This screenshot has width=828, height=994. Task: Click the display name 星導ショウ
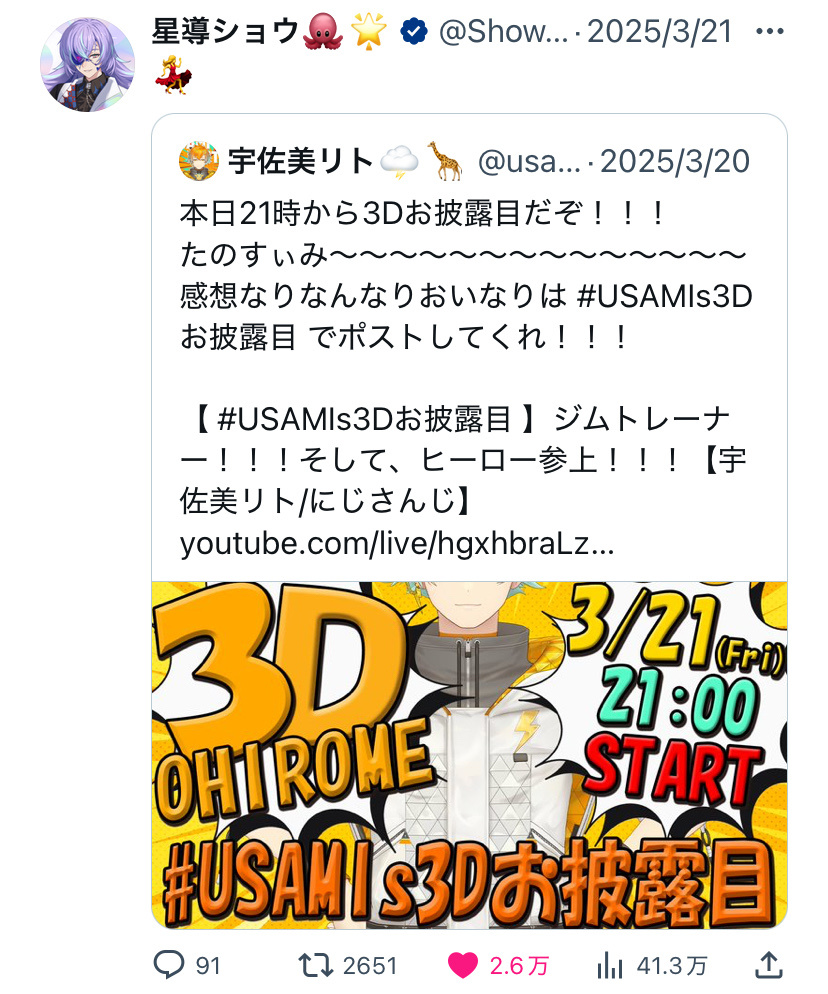pos(225,31)
